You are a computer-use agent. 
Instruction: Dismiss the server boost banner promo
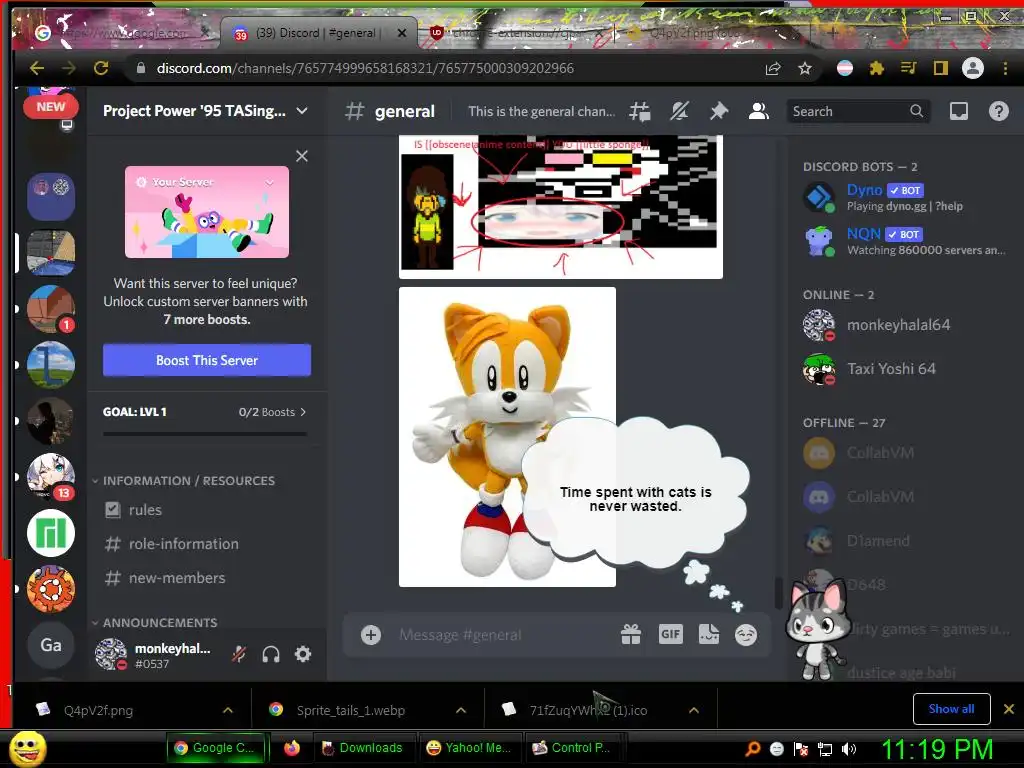pos(302,156)
